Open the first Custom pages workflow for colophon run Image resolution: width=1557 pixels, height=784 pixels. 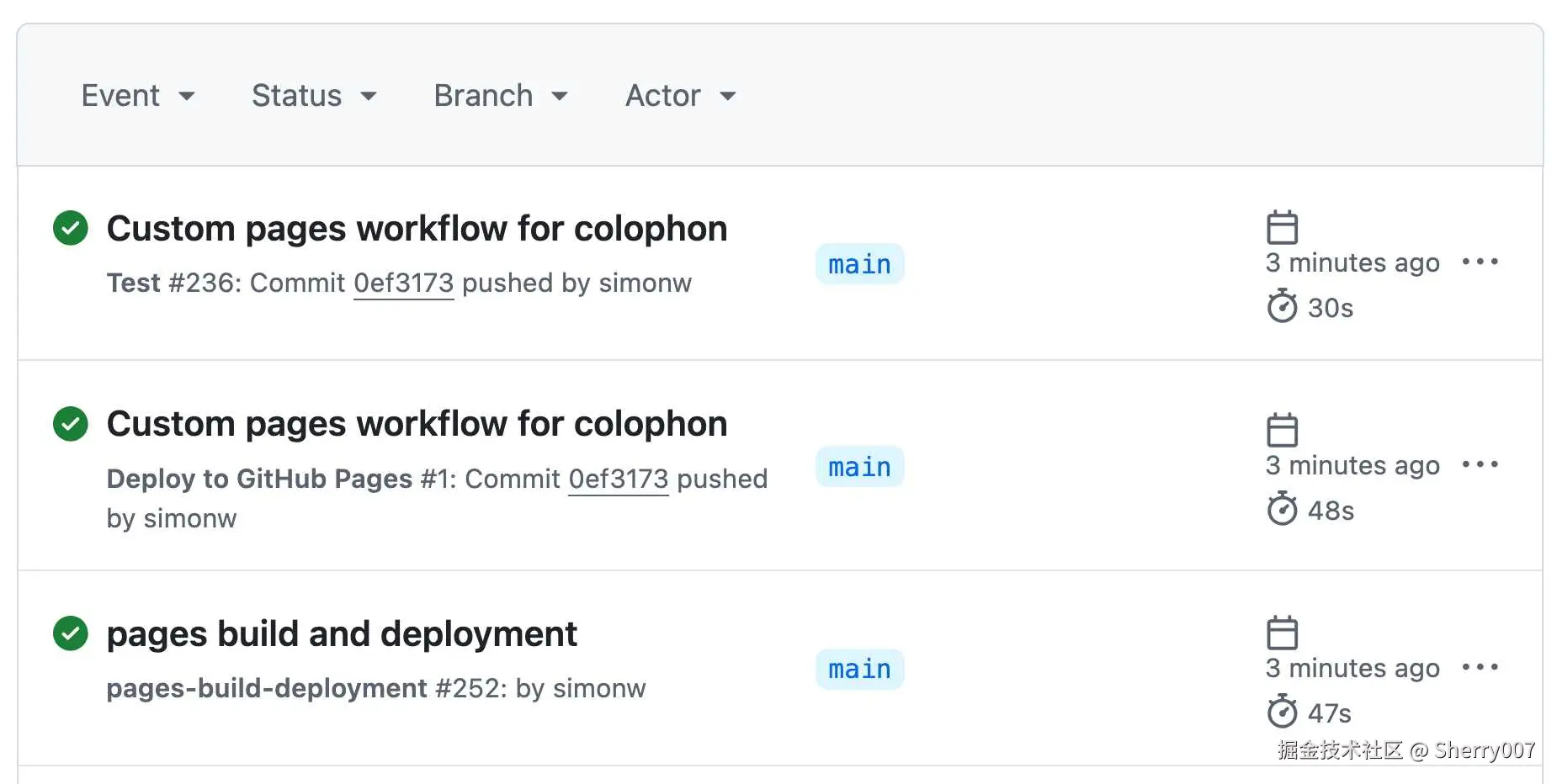click(417, 229)
